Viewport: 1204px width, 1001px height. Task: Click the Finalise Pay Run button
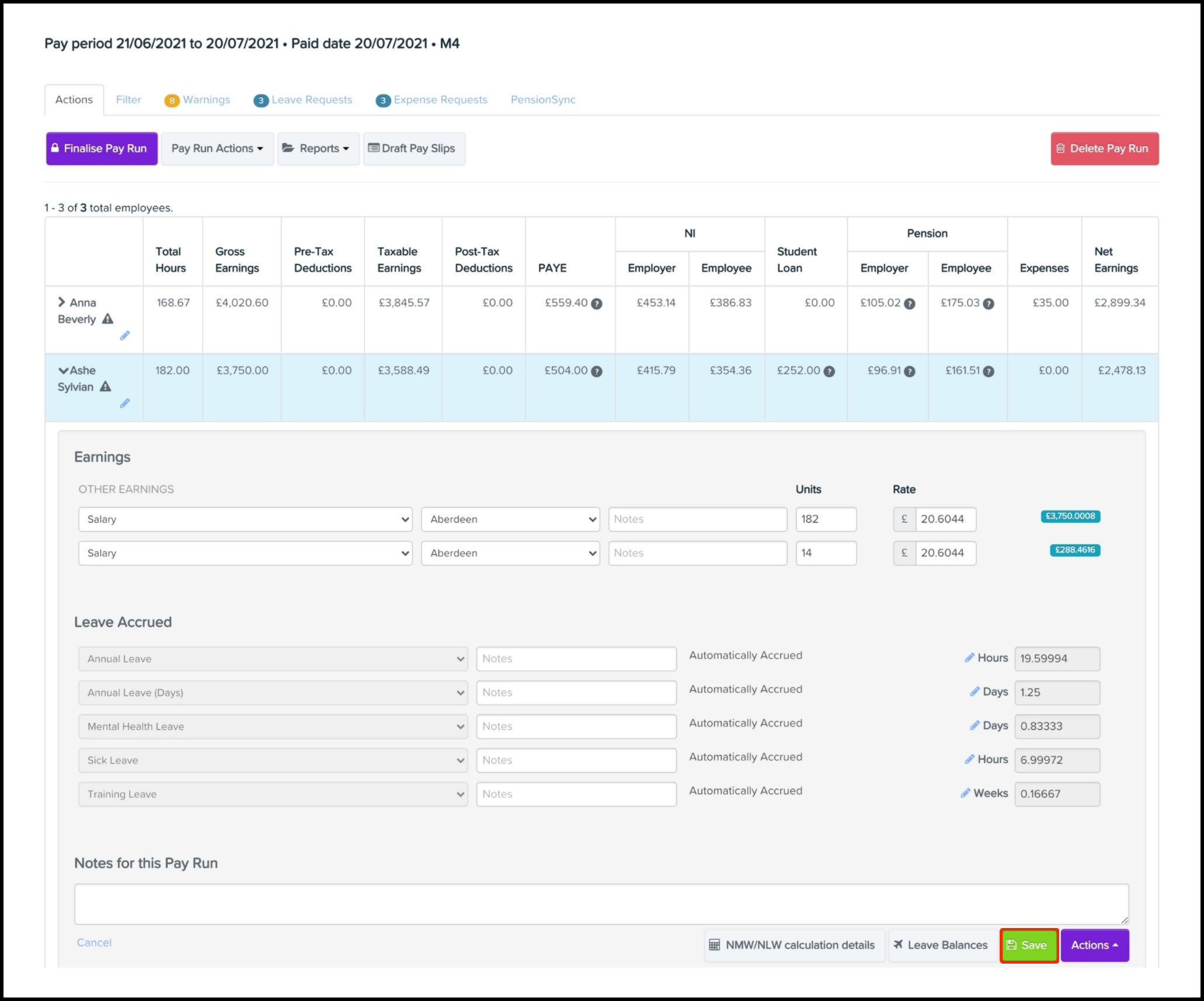102,148
